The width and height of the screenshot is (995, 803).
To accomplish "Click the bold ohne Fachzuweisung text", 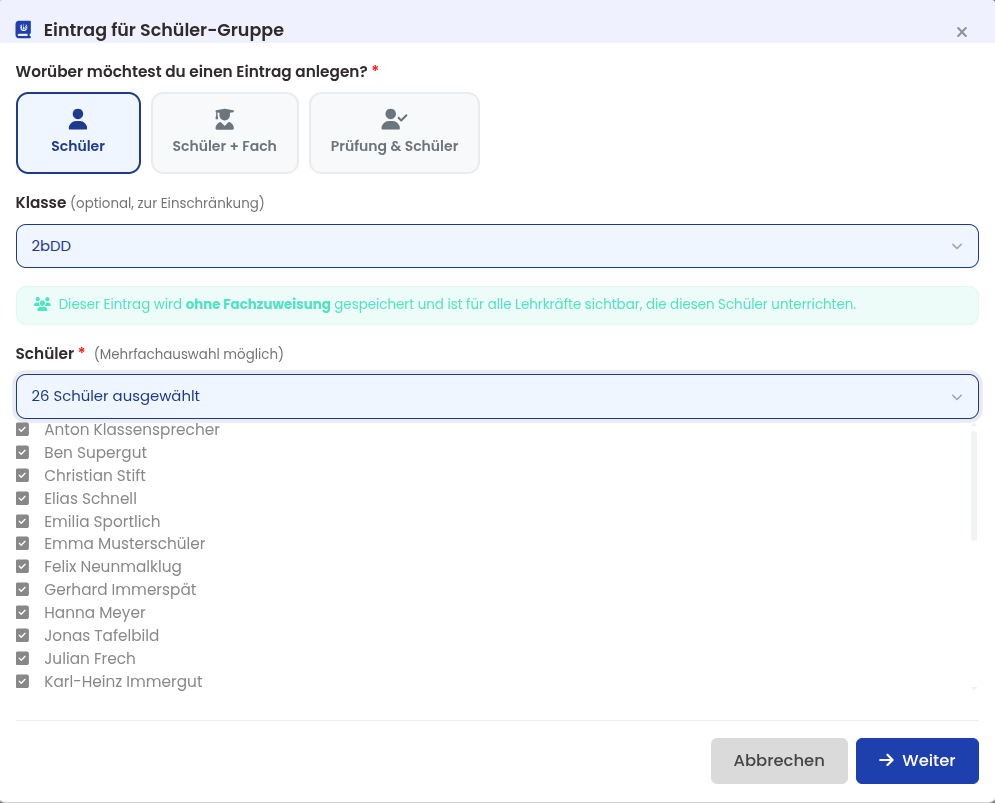I will coord(258,304).
